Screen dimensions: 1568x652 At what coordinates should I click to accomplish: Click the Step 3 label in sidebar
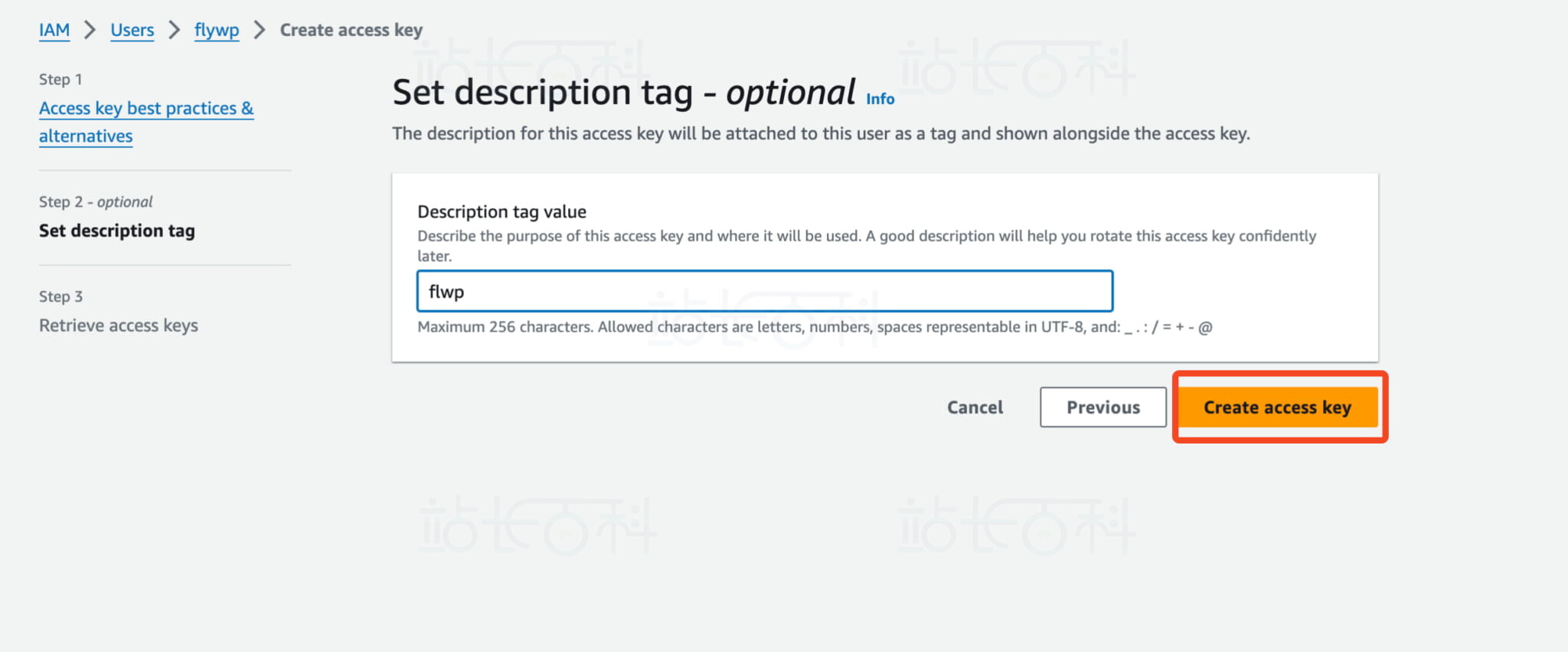click(x=60, y=297)
